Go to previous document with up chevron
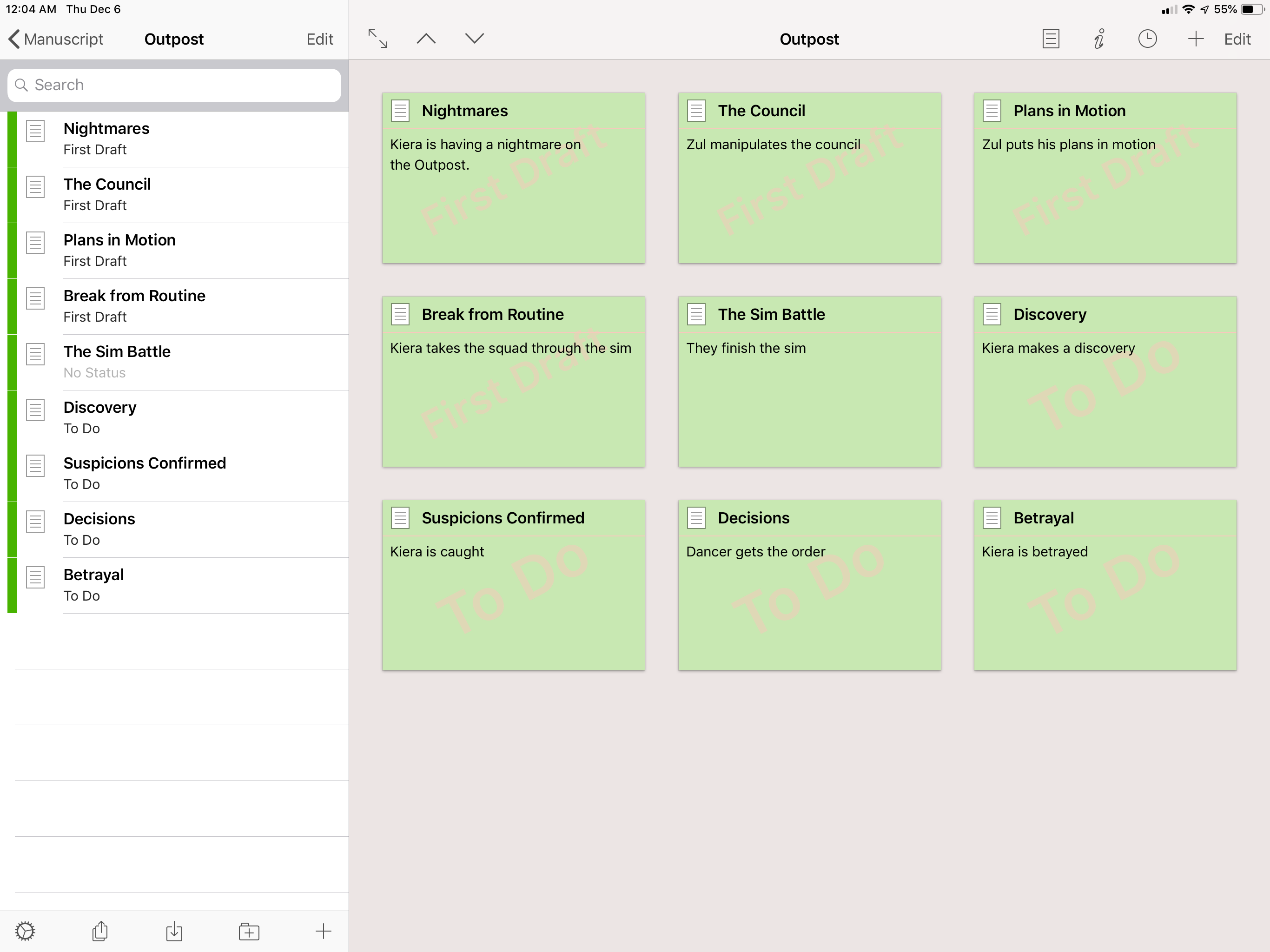 (x=426, y=39)
